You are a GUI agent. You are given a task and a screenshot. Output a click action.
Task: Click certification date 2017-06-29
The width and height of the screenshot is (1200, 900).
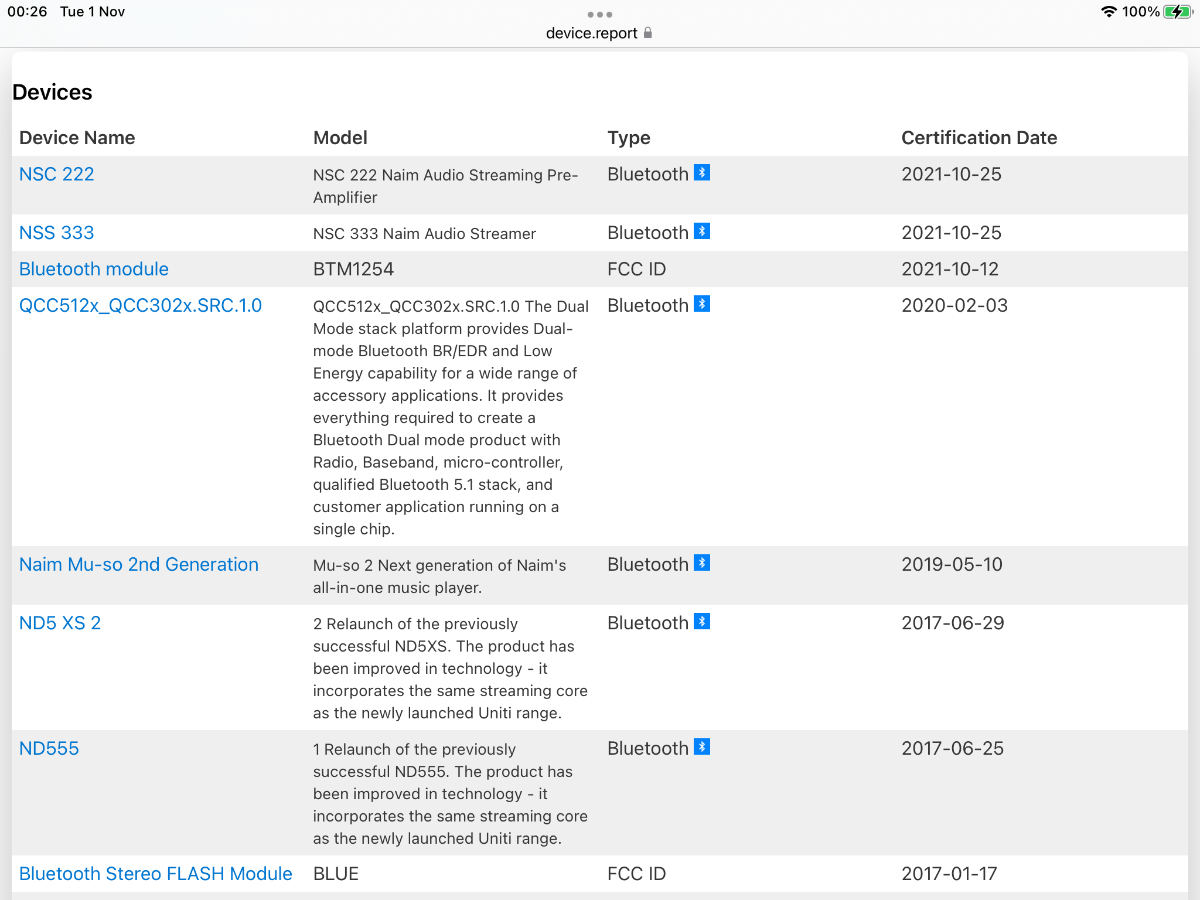[953, 623]
